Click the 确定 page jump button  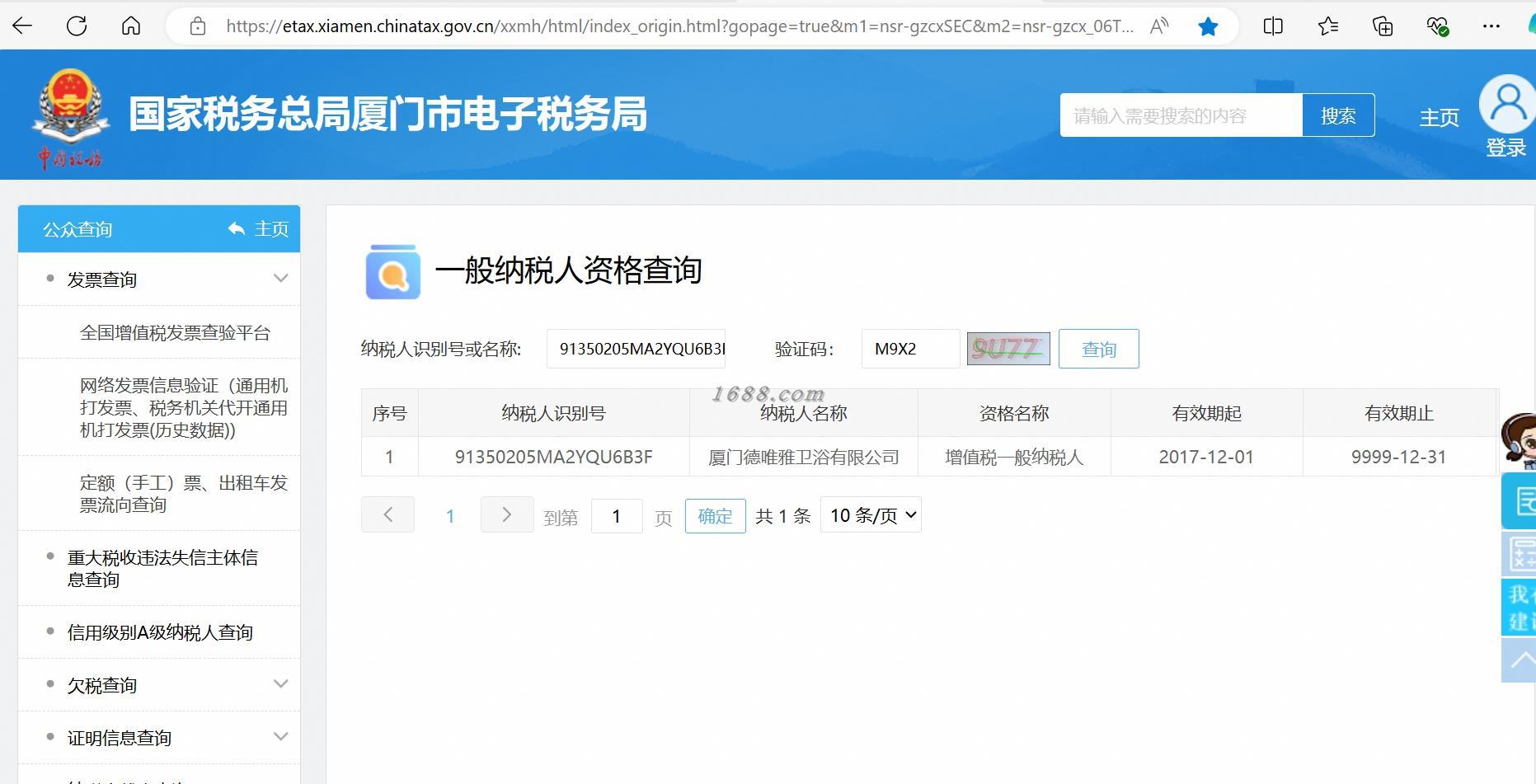pos(715,516)
